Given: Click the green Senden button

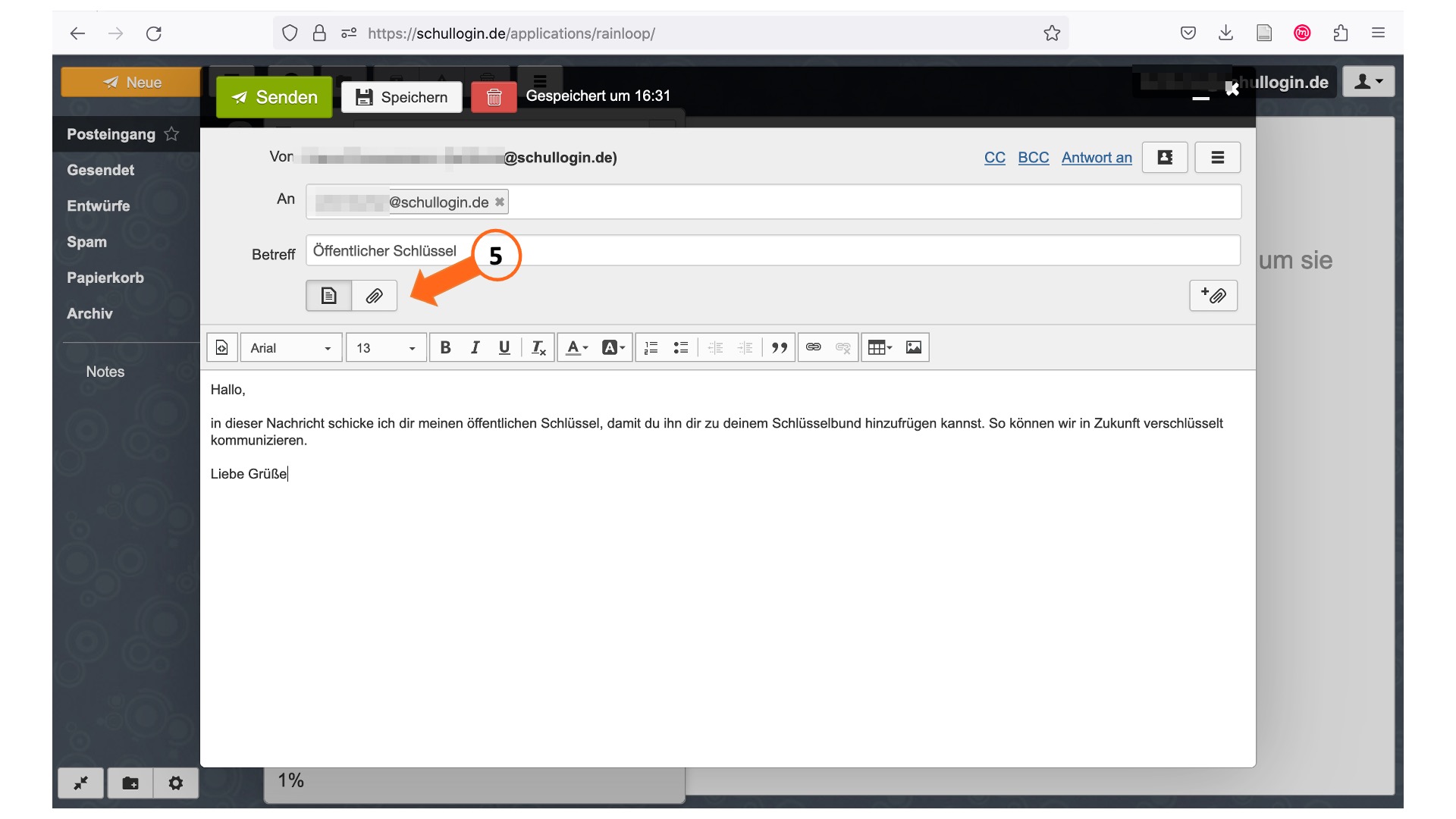Looking at the screenshot, I should point(275,97).
